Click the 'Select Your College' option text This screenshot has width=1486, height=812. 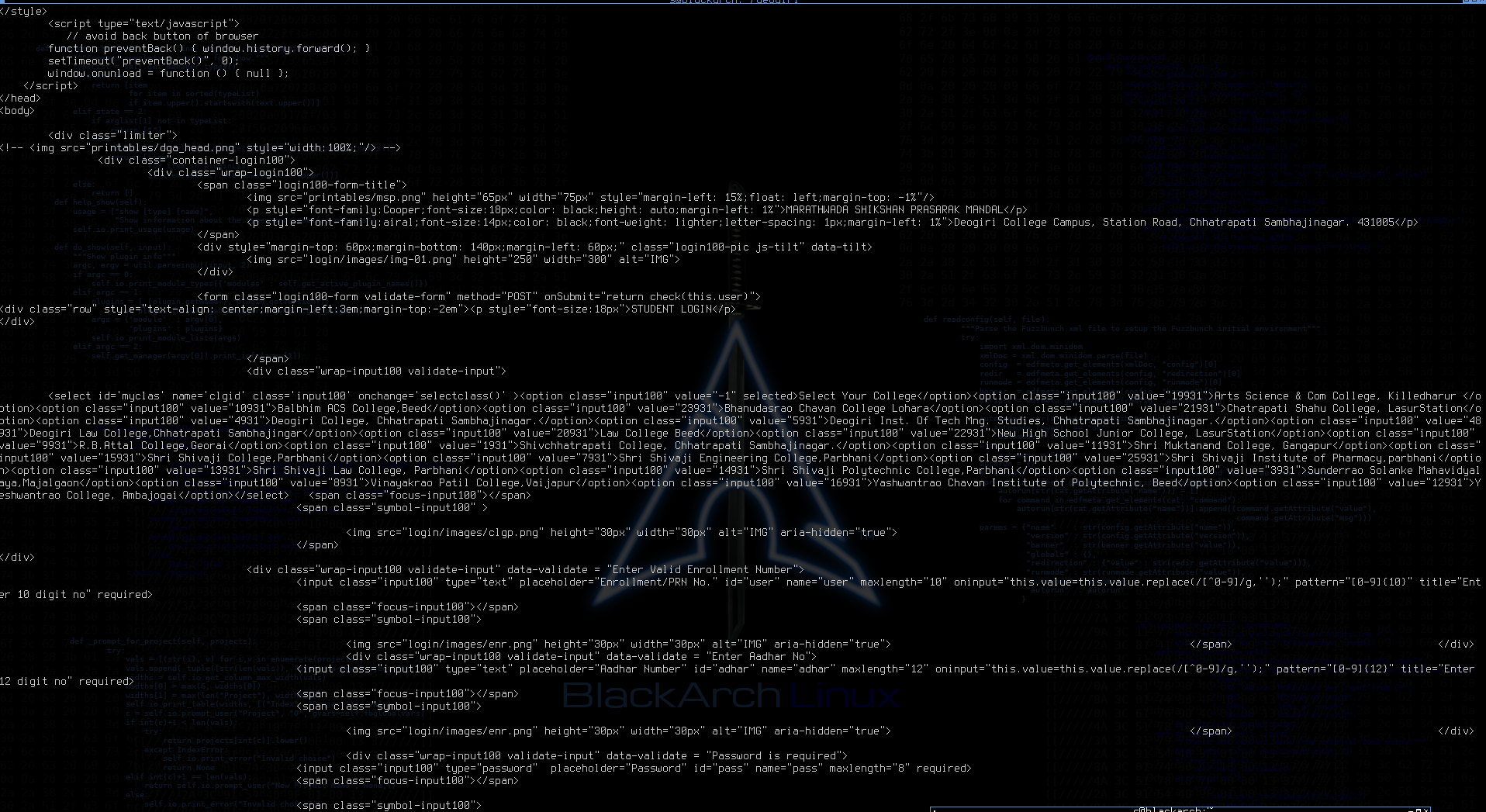tap(857, 396)
